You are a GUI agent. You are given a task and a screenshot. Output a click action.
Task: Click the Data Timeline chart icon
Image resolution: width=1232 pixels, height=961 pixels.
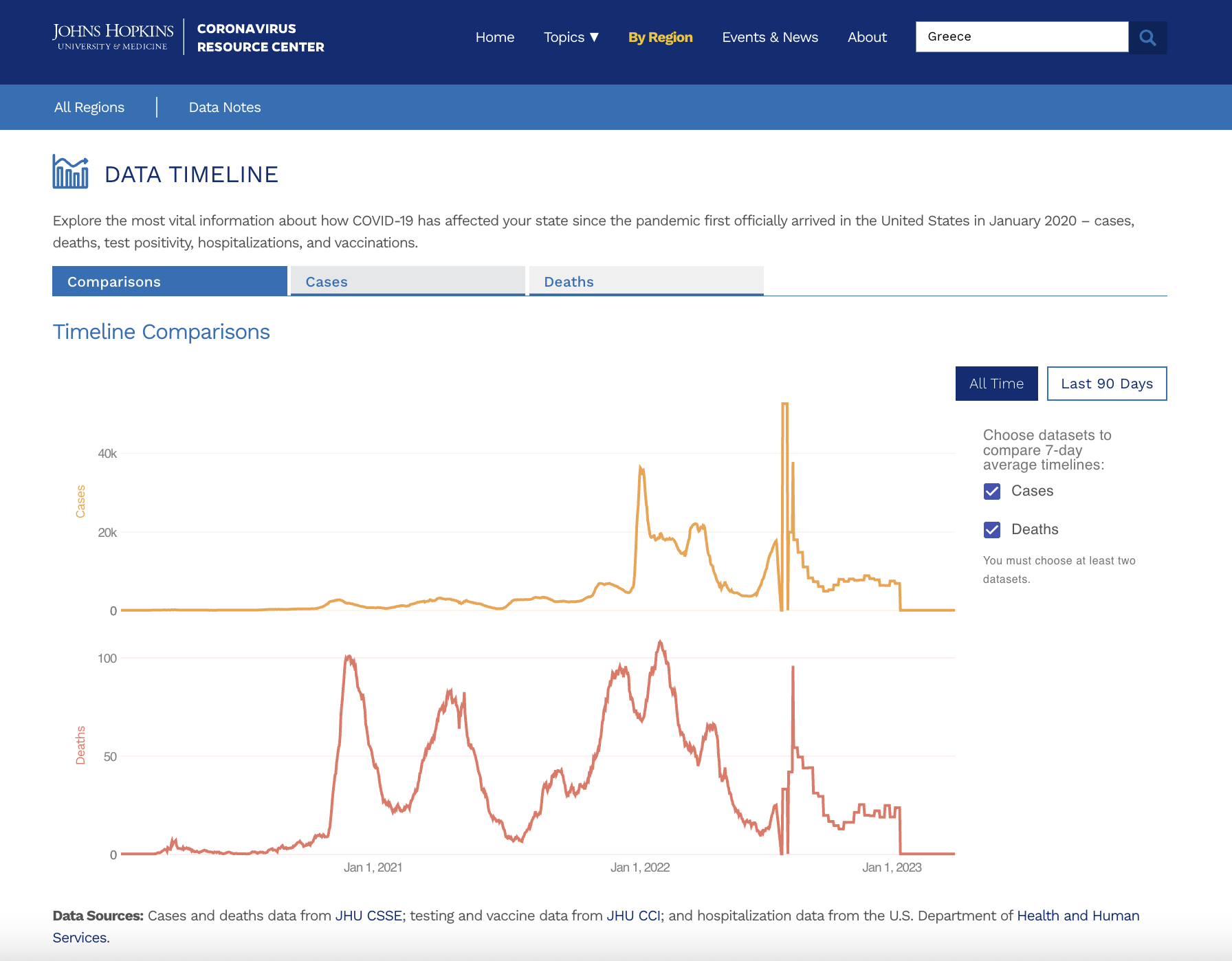pyautogui.click(x=70, y=172)
